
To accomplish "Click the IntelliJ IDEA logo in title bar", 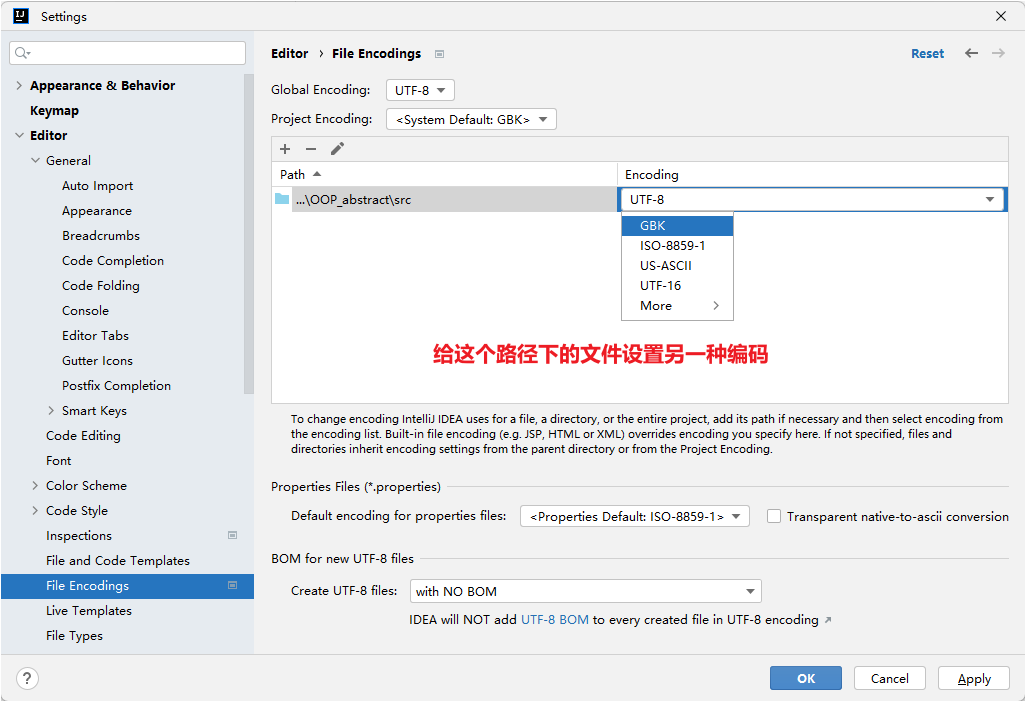I will [x=21, y=16].
